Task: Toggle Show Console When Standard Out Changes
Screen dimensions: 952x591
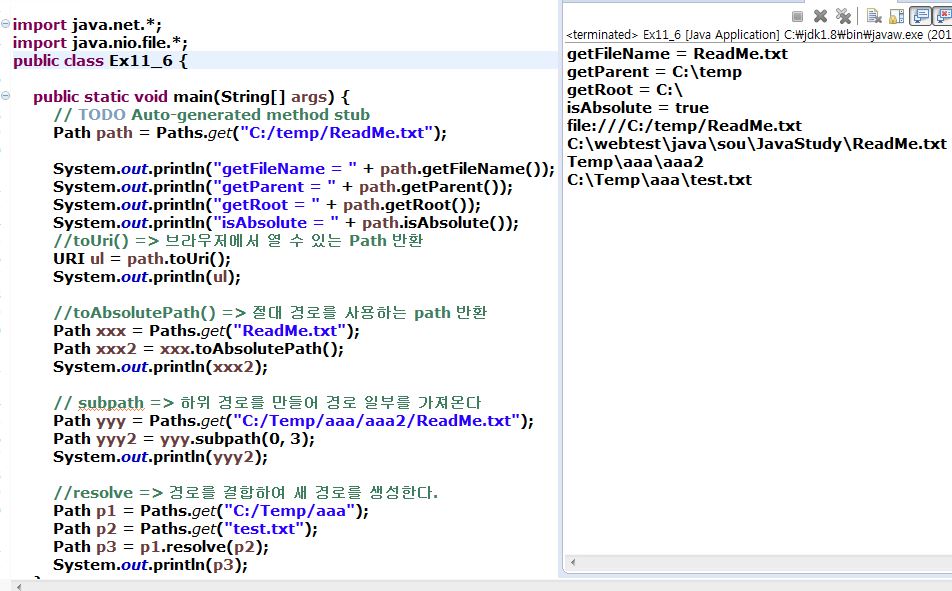Action: coord(920,16)
